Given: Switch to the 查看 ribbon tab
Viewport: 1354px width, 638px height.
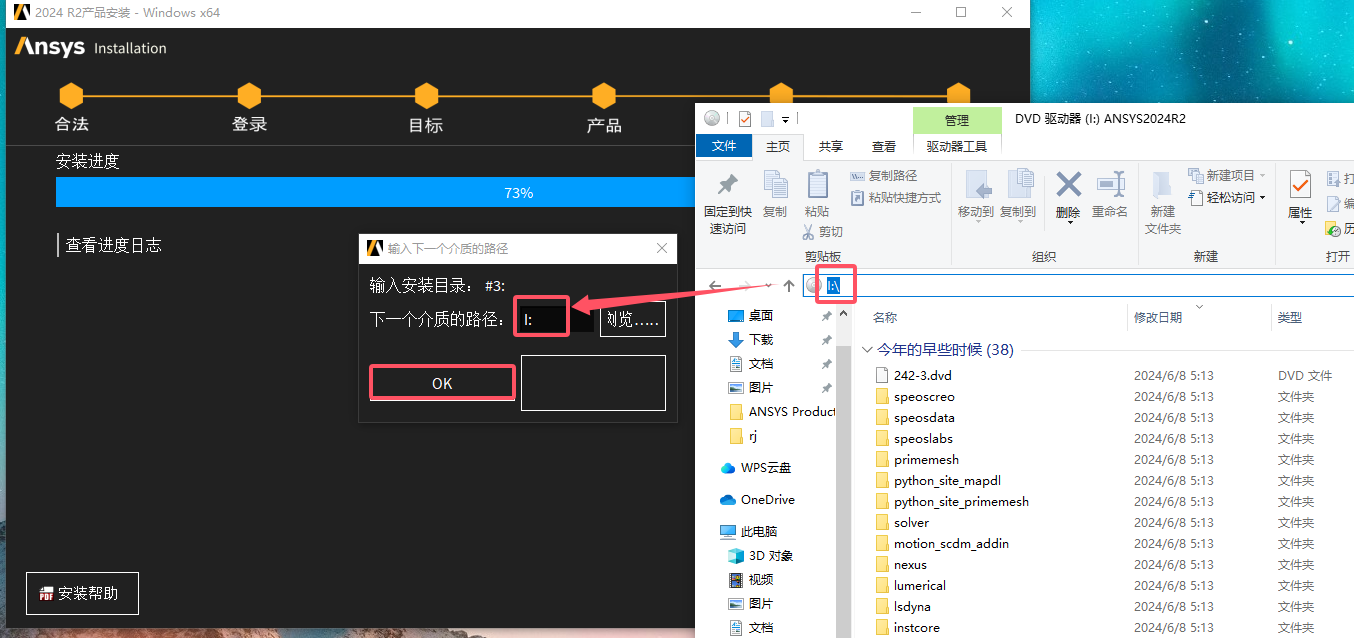Looking at the screenshot, I should coord(884,146).
